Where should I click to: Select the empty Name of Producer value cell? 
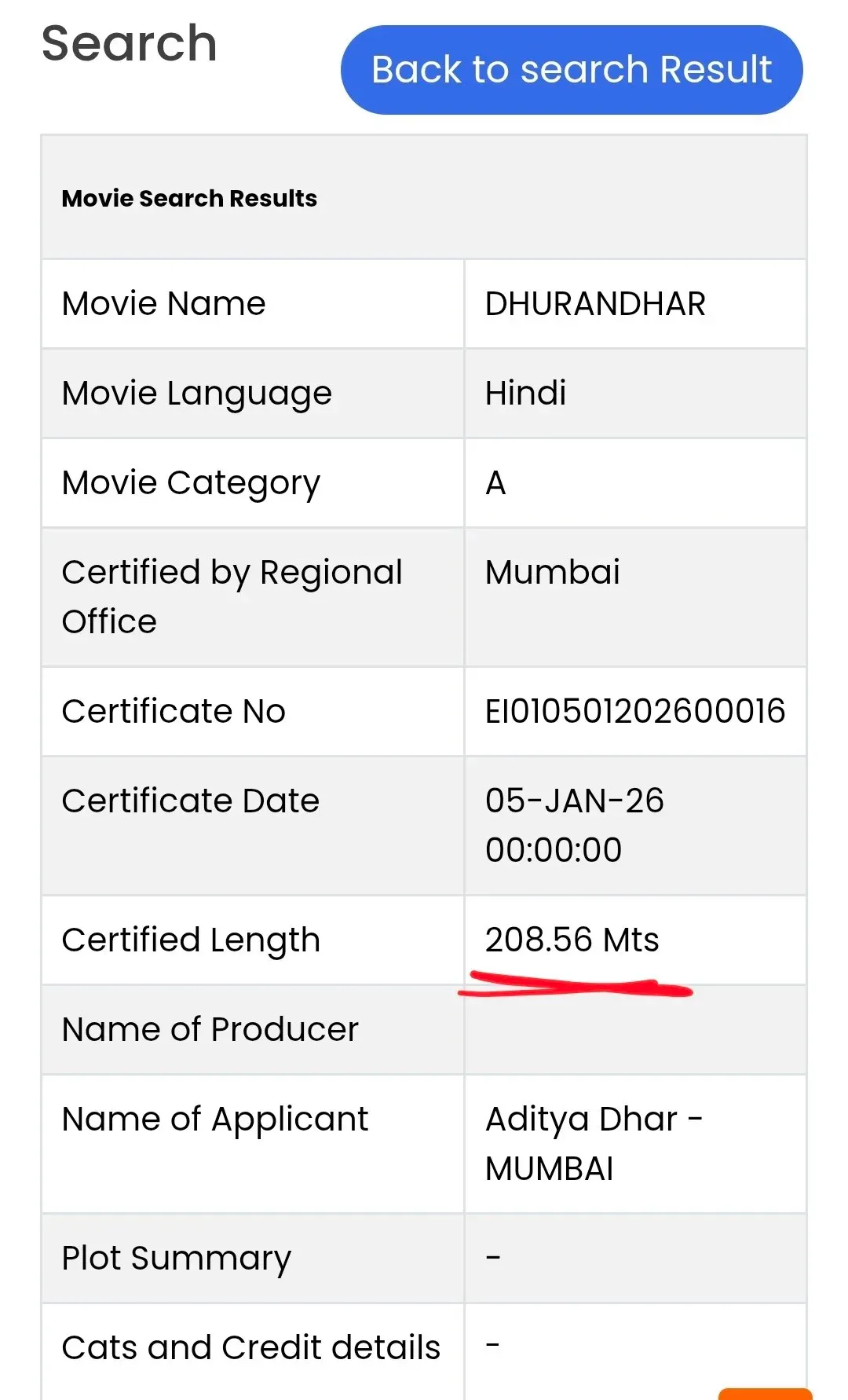[634, 1029]
